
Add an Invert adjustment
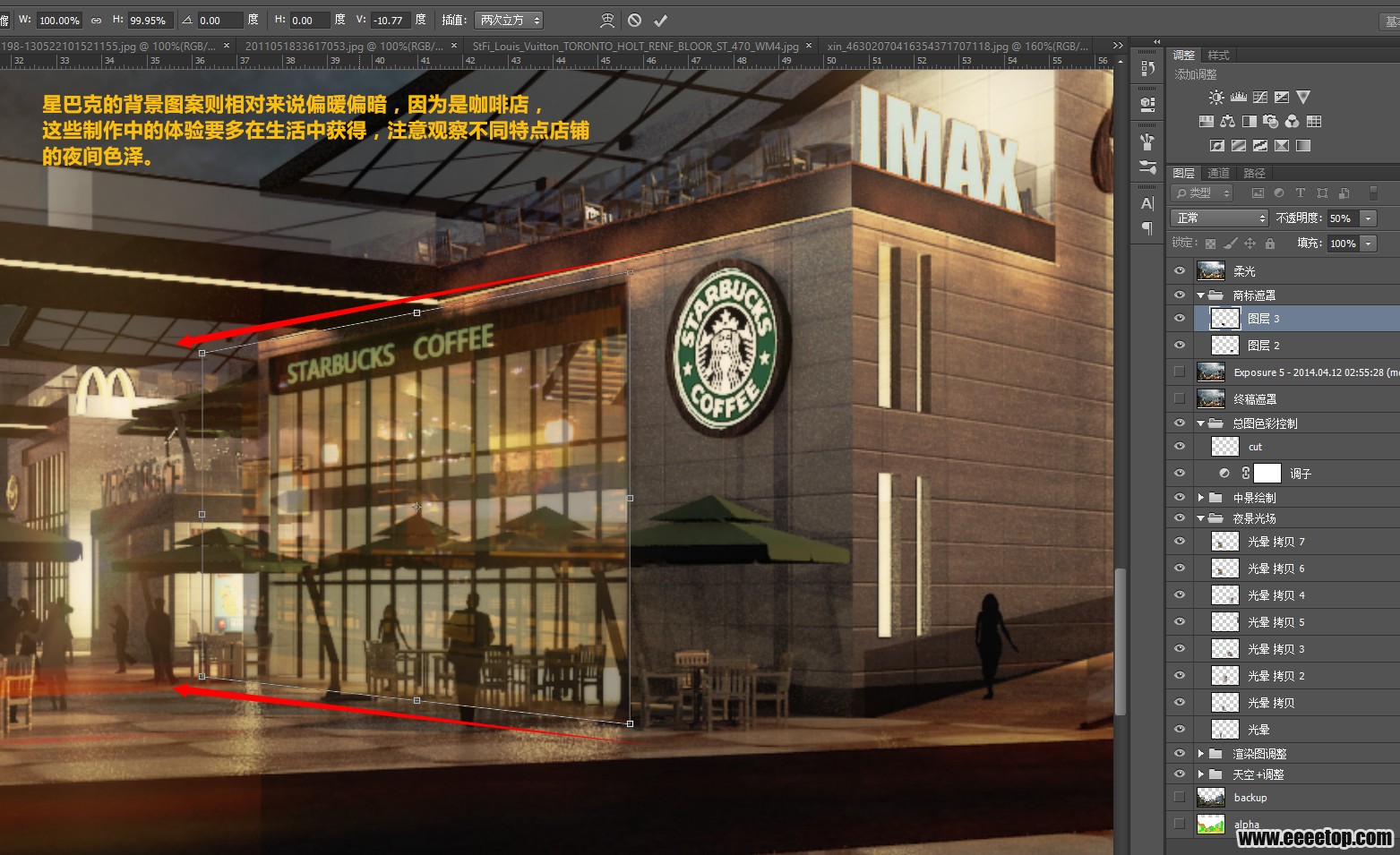point(1216,145)
